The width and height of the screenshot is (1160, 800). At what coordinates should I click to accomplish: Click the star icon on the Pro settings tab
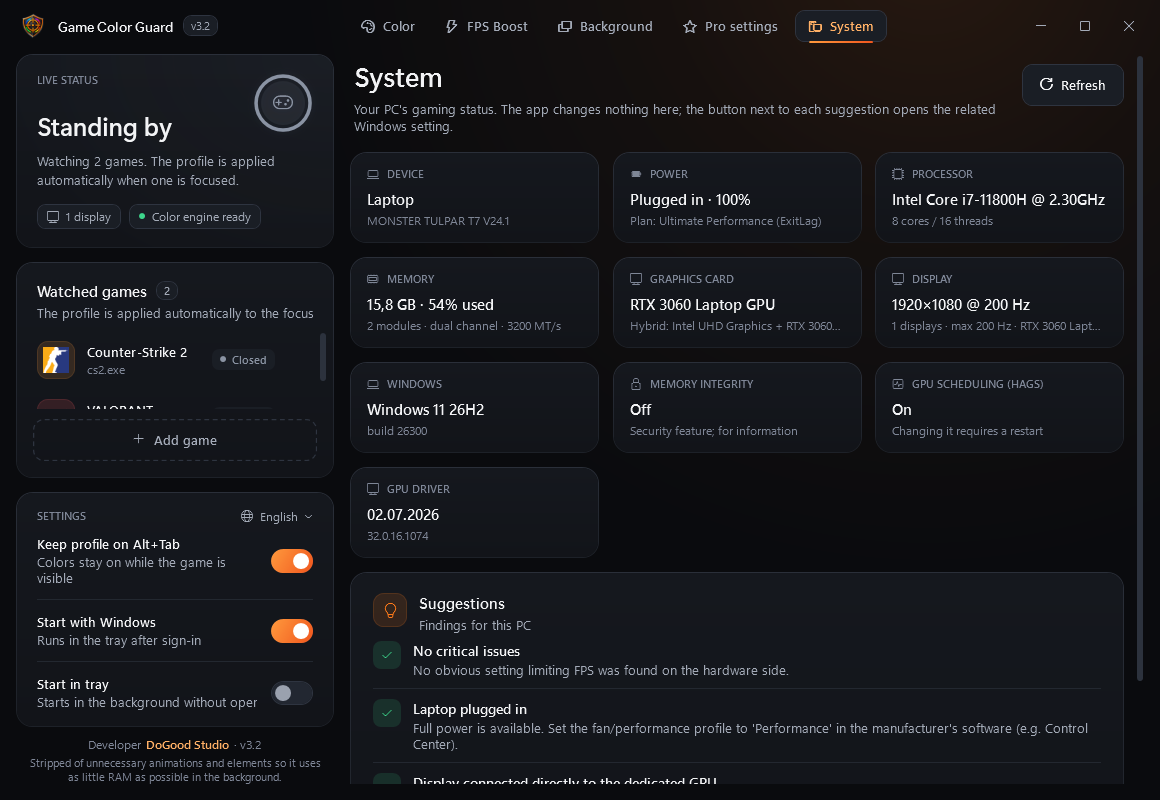tap(689, 27)
